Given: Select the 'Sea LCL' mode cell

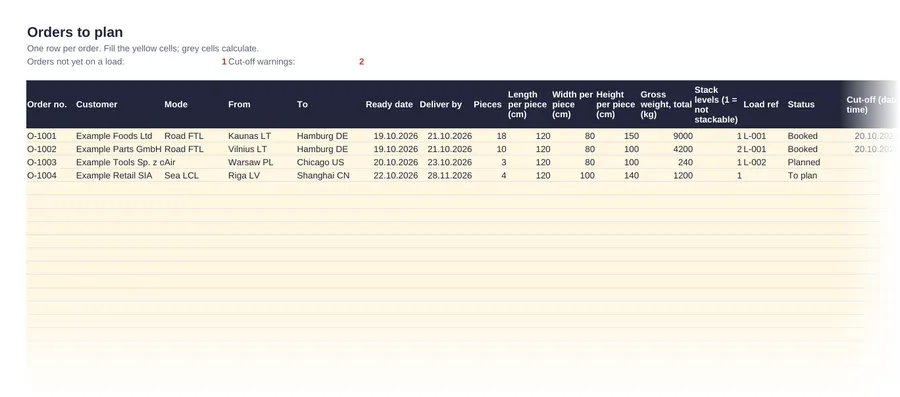Looking at the screenshot, I should (181, 176).
